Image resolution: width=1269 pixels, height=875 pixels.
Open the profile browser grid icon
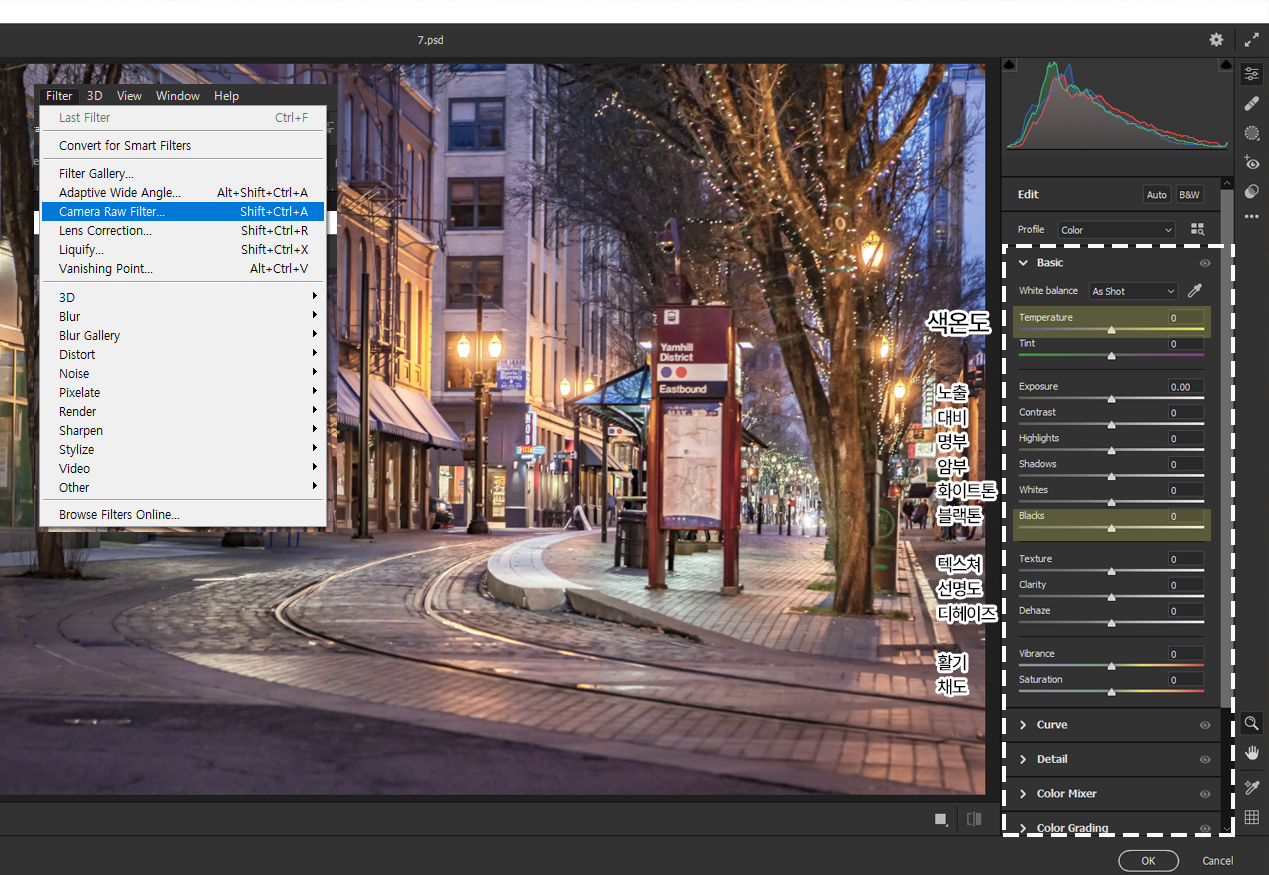click(1198, 230)
